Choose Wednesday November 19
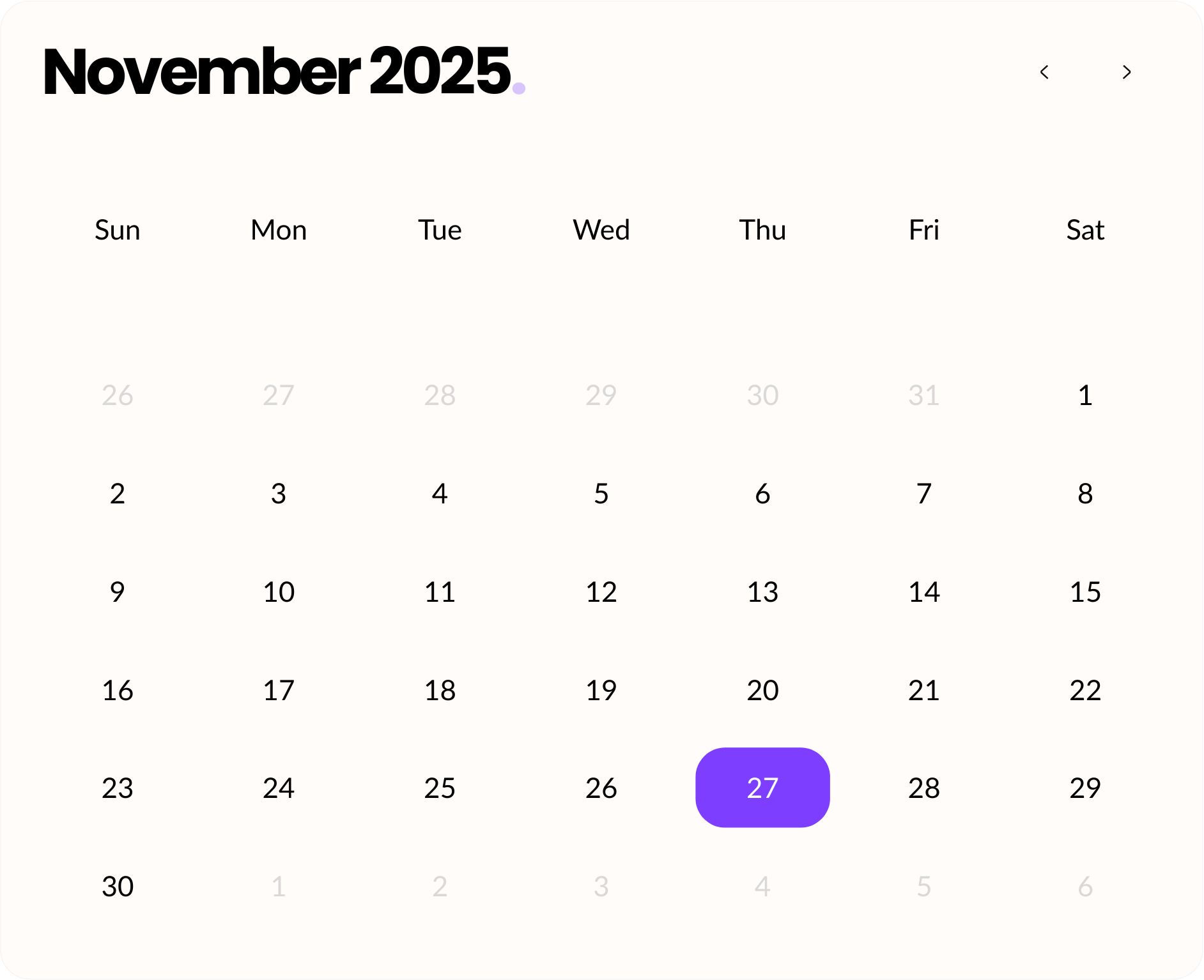1204x980 pixels. pyautogui.click(x=601, y=691)
